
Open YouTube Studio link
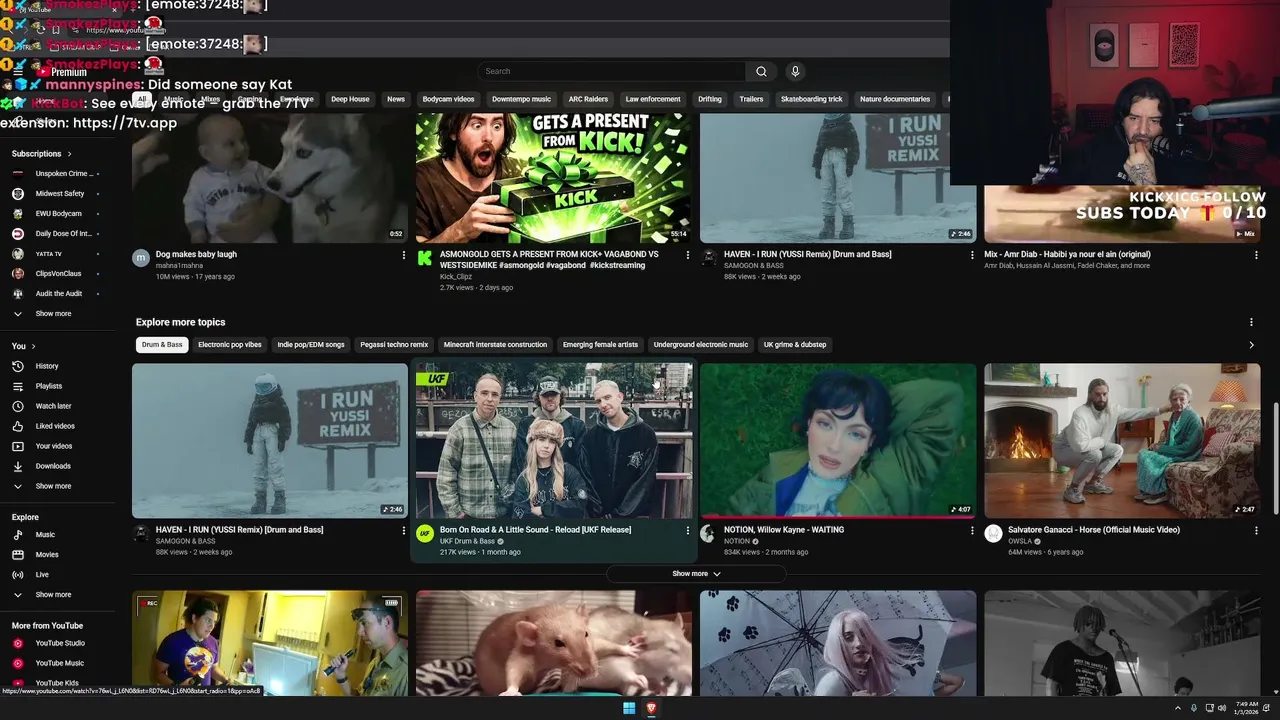(60, 643)
